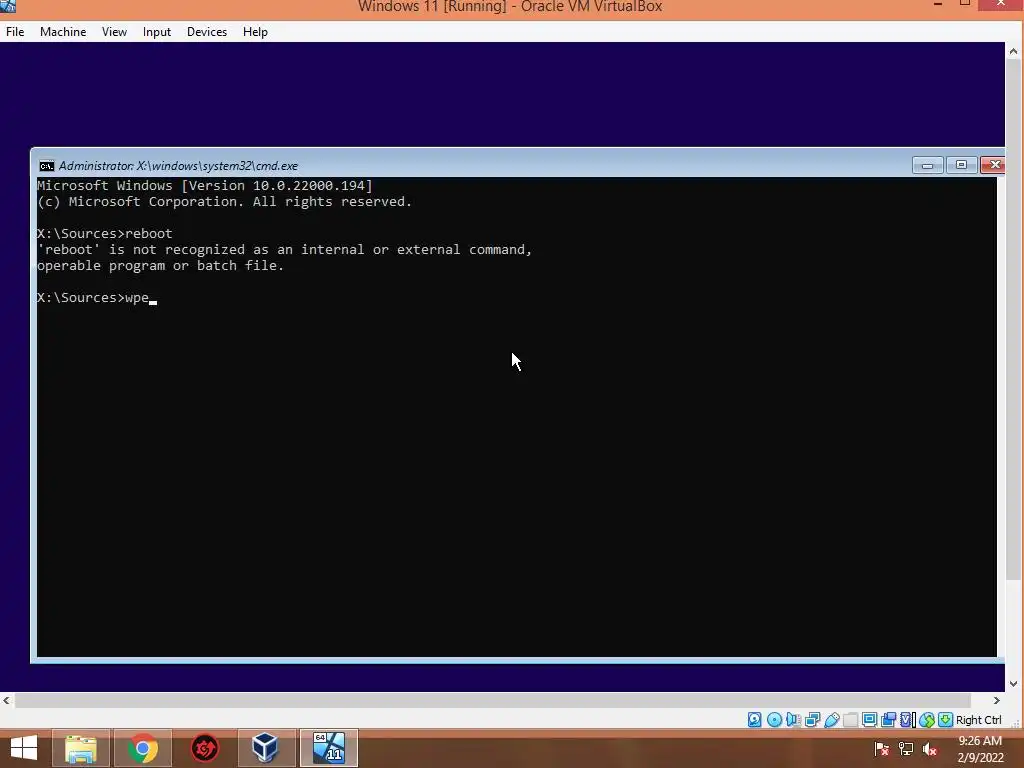Viewport: 1024px width, 768px height.
Task: Click the audio indicator in VirtualBox status bar
Action: 793,720
